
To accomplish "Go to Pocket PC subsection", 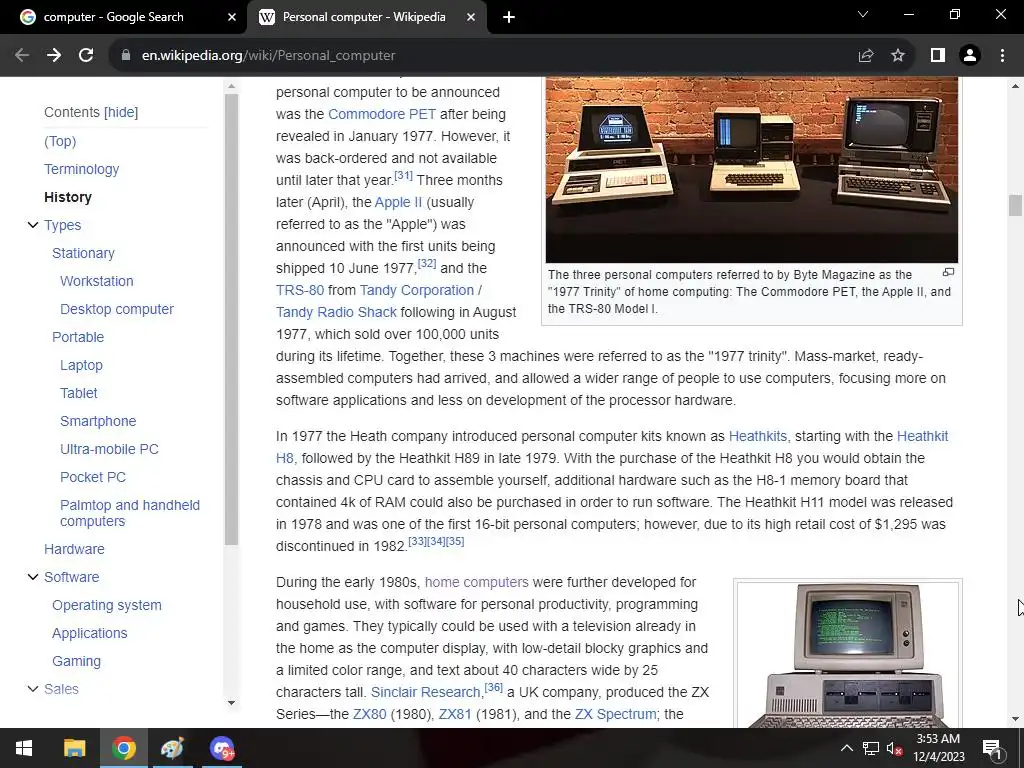I will [x=93, y=478].
